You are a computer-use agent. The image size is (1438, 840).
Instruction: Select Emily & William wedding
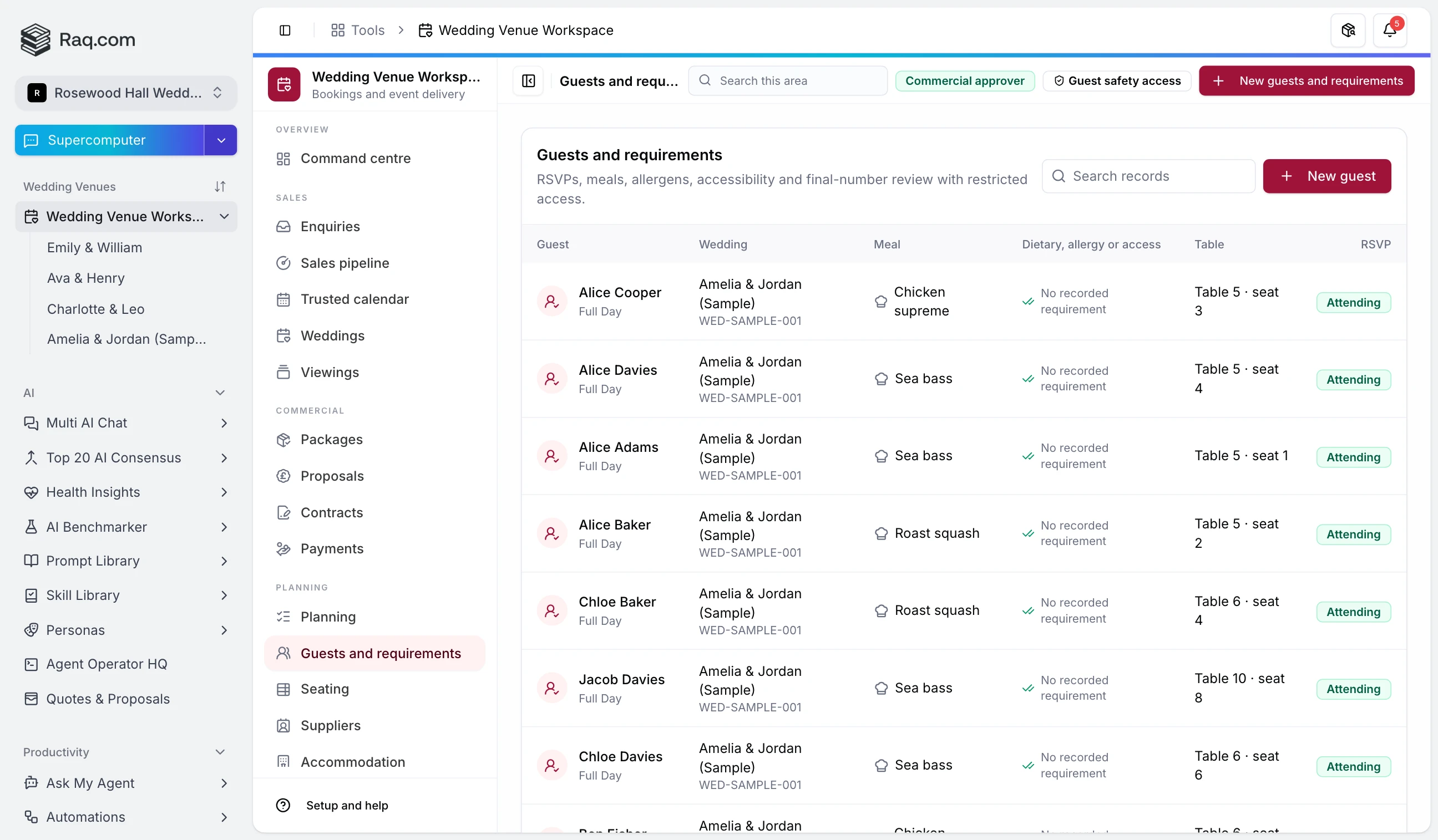(95, 247)
